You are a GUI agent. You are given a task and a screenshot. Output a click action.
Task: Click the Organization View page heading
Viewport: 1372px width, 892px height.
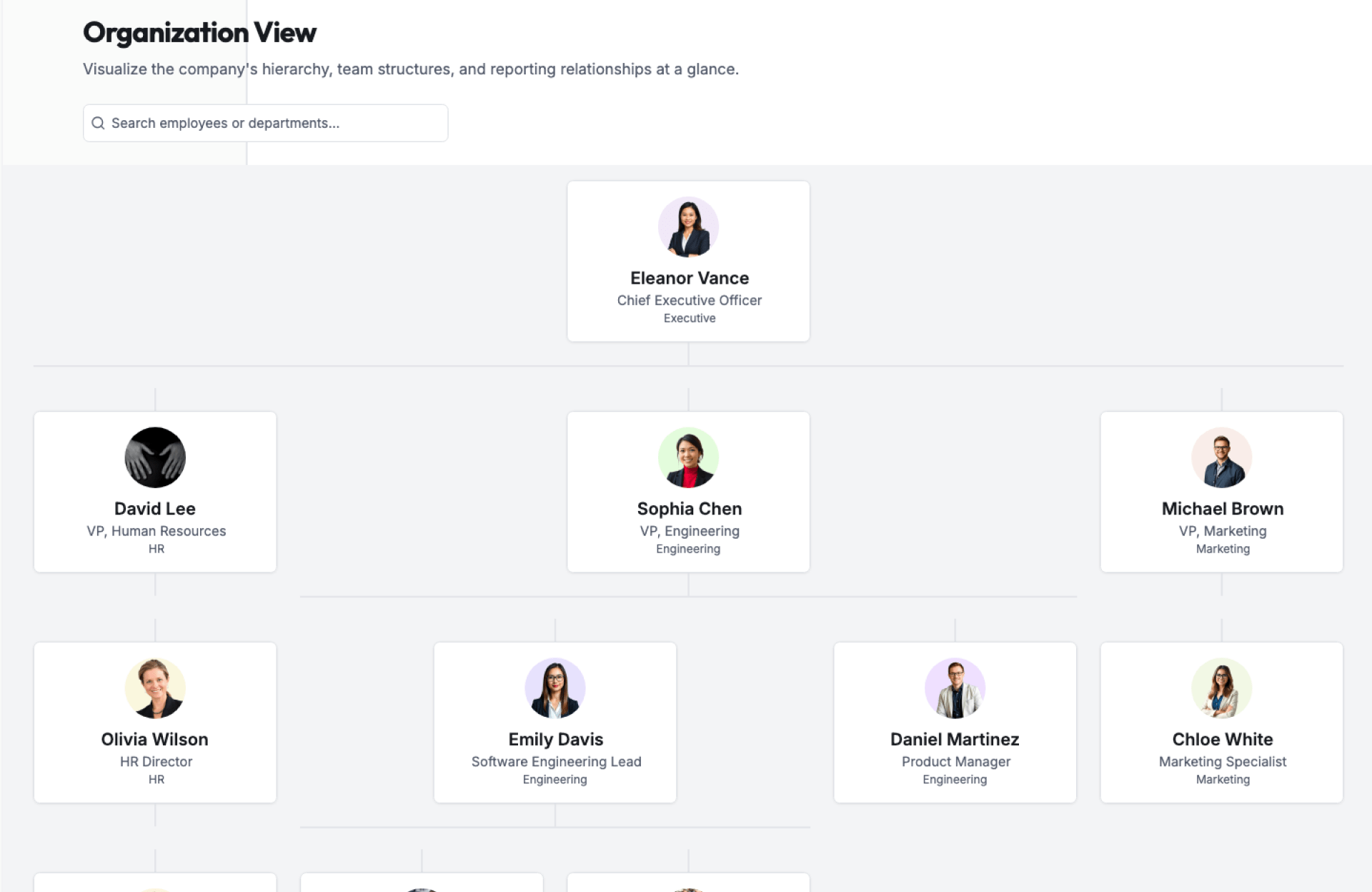(x=199, y=32)
